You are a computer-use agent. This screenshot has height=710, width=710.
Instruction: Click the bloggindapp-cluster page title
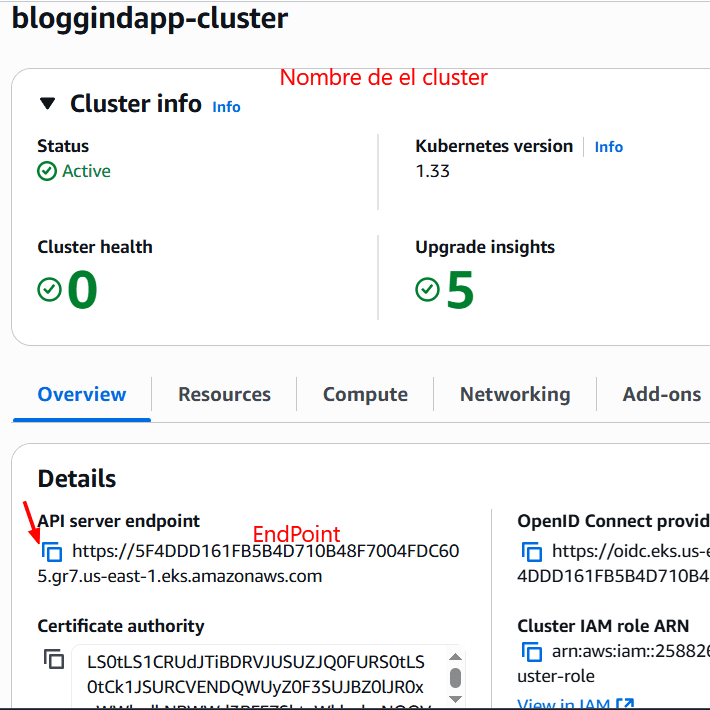point(150,19)
